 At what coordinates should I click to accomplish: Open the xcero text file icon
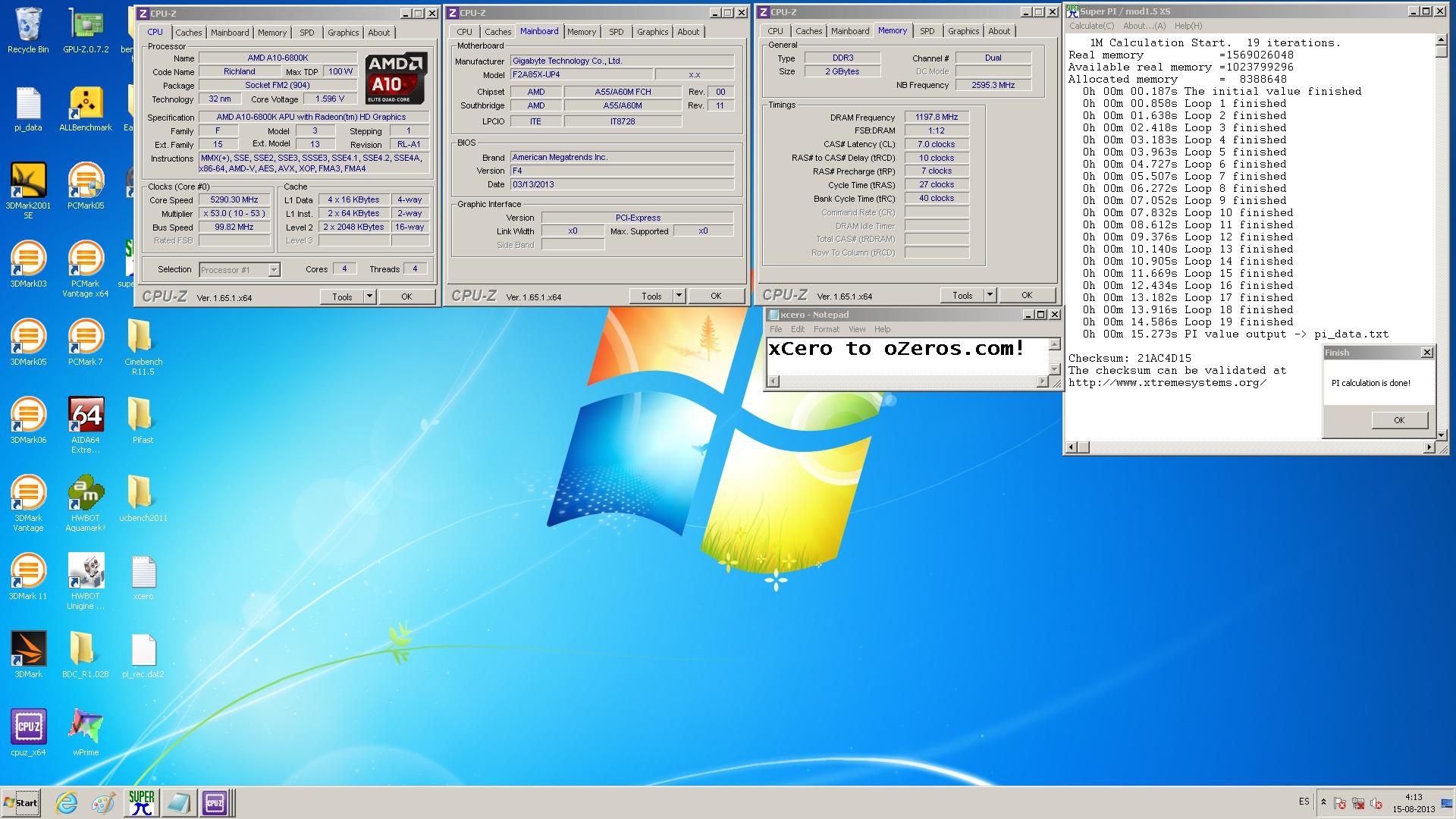pyautogui.click(x=143, y=576)
